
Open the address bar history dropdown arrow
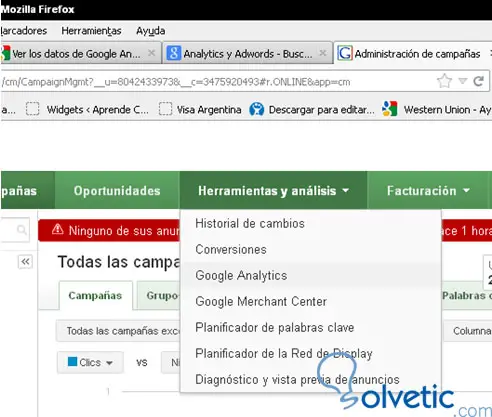(462, 81)
